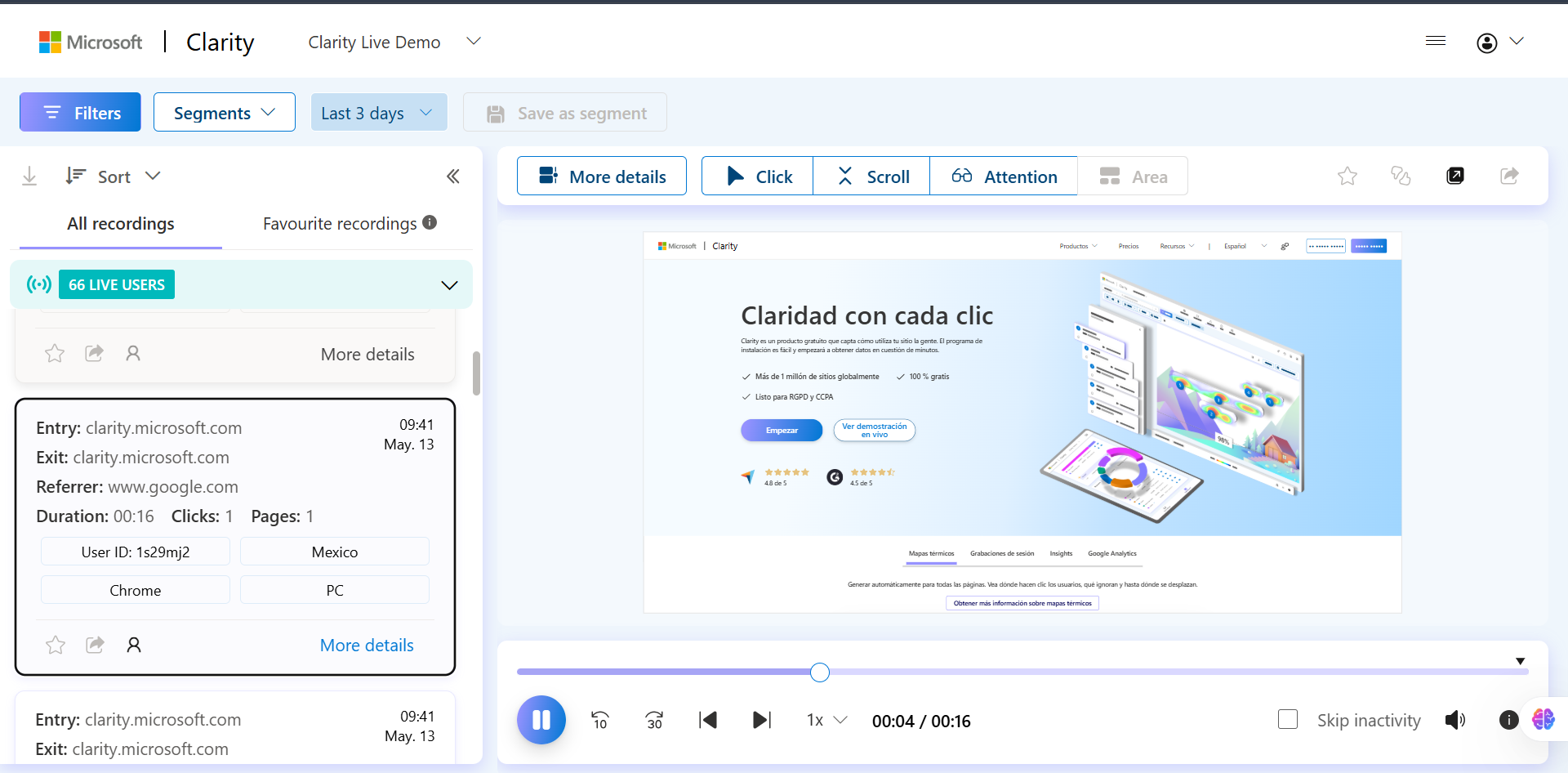The image size is (1568, 773).
Task: Click the playback timeline slider handle
Action: coord(820,672)
